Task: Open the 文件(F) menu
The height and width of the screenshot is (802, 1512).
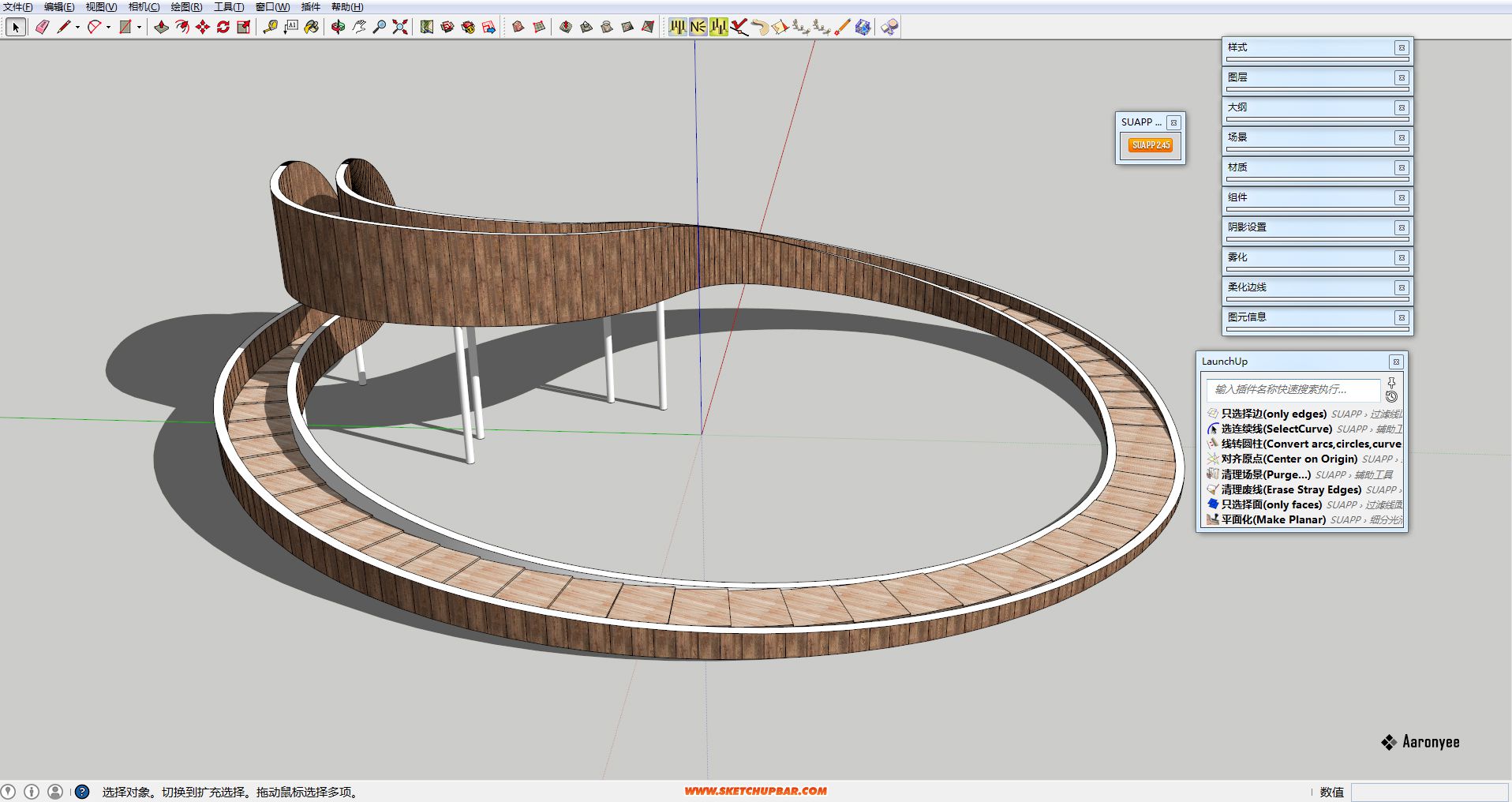Action: pyautogui.click(x=17, y=7)
